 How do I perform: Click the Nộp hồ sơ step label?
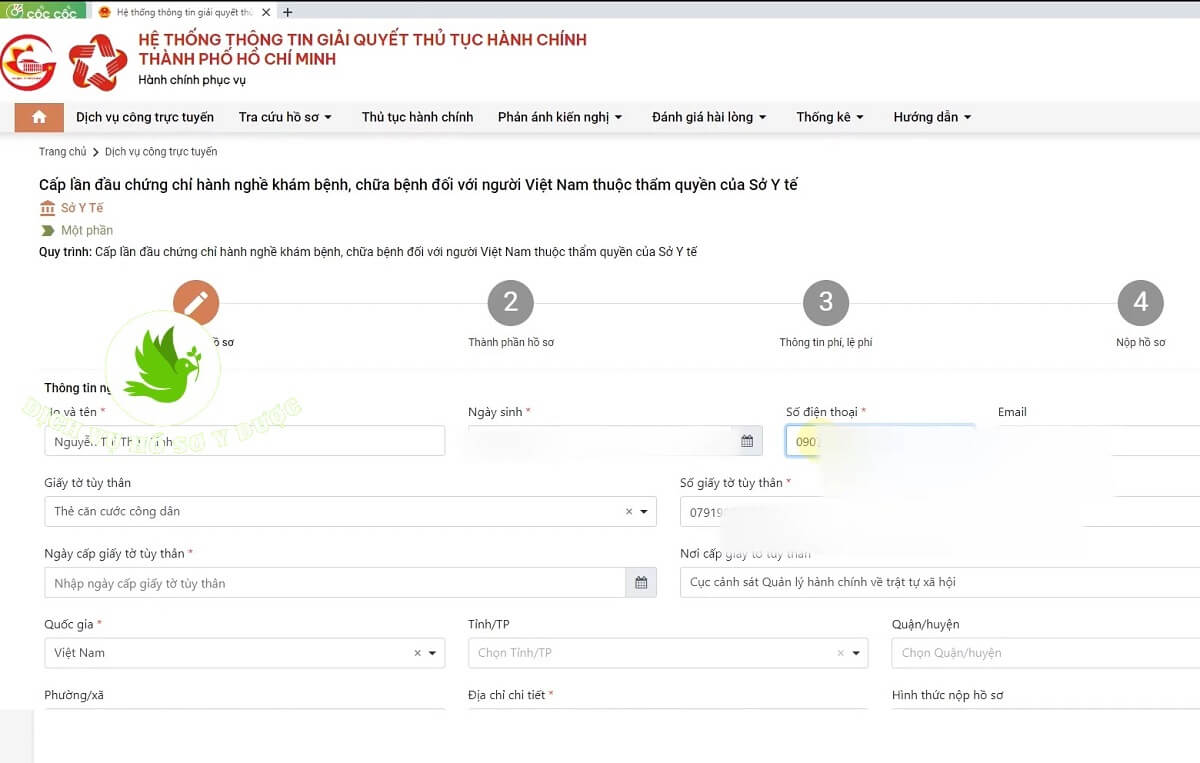tap(1141, 342)
